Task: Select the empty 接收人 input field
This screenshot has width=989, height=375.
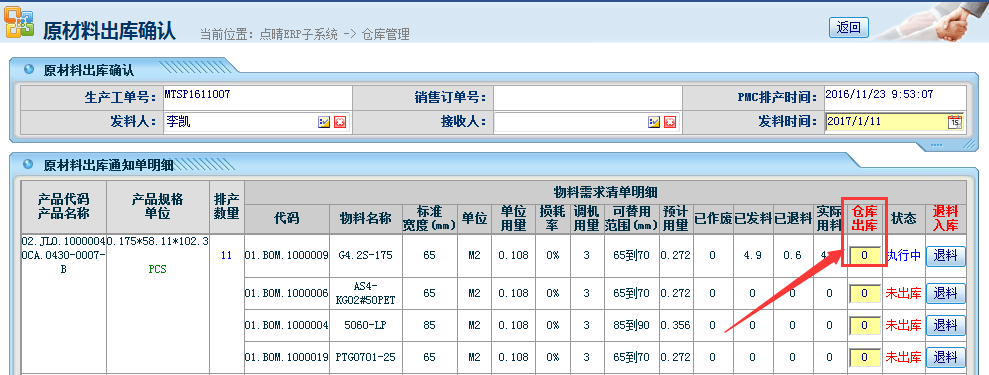Action: point(570,122)
